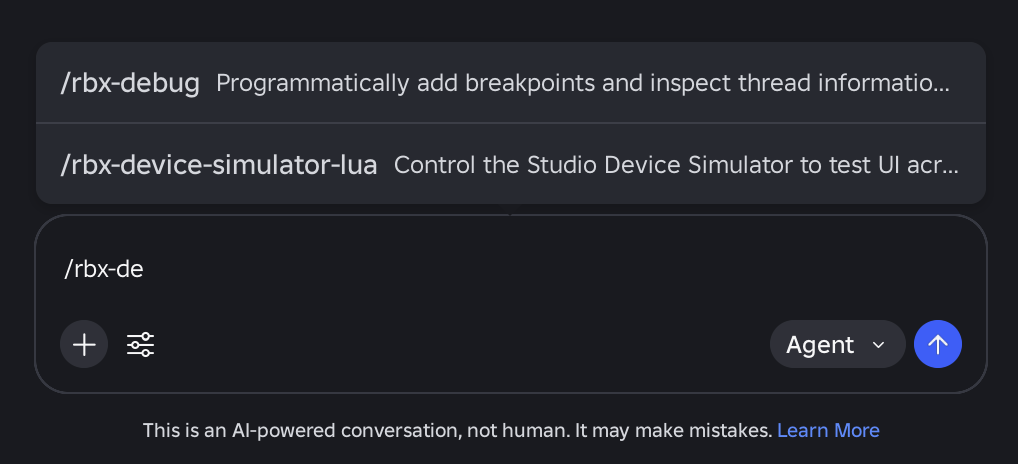This screenshot has width=1018, height=464.
Task: Click the AI-powered conversation disclaimer text
Action: (457, 430)
